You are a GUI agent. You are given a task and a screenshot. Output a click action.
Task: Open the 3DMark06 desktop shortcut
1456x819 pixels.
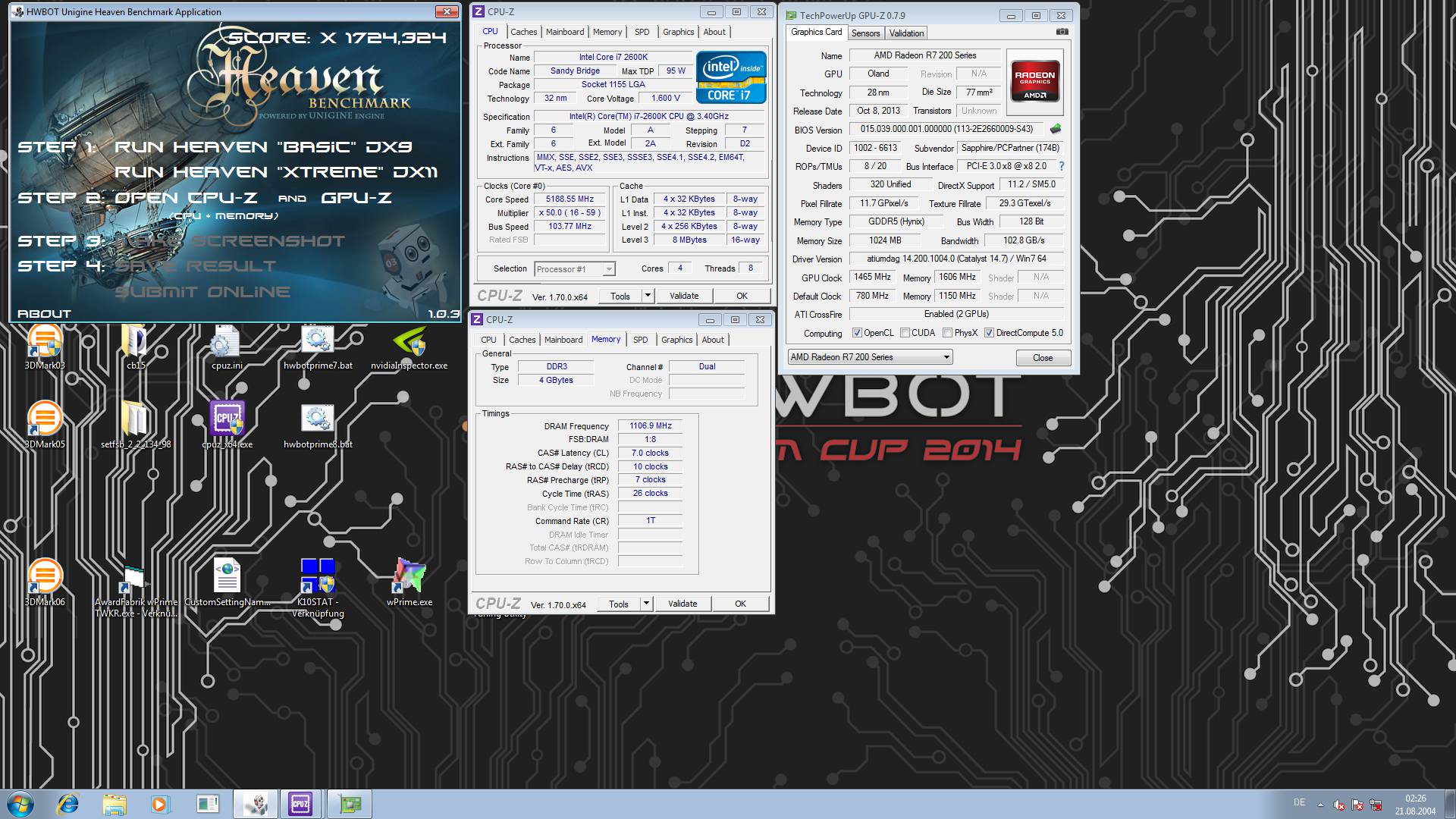[45, 582]
